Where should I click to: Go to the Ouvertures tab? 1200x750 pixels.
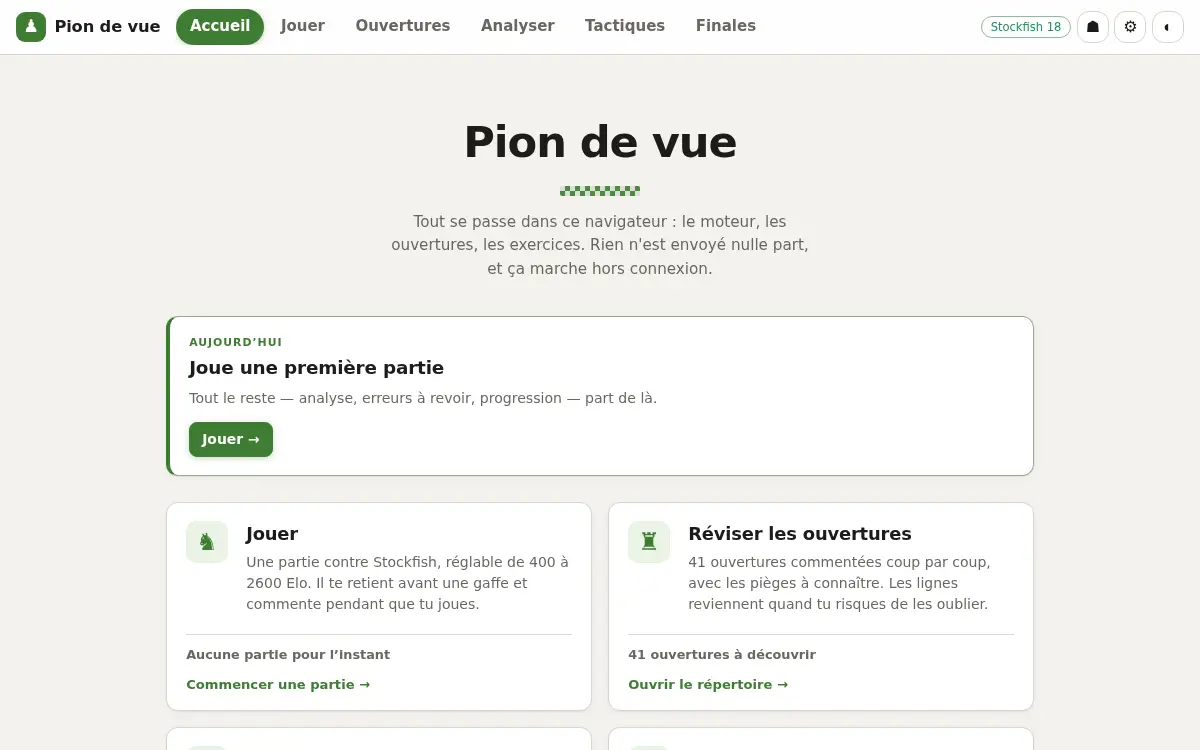pos(403,27)
